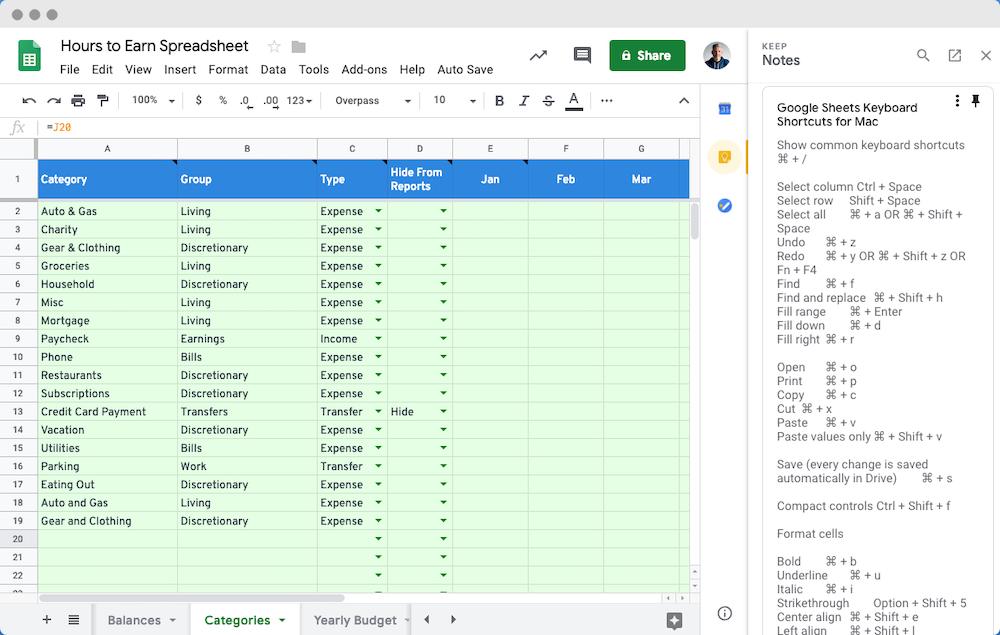The height and width of the screenshot is (635, 1000).
Task: Open the Format menu
Action: [x=228, y=69]
